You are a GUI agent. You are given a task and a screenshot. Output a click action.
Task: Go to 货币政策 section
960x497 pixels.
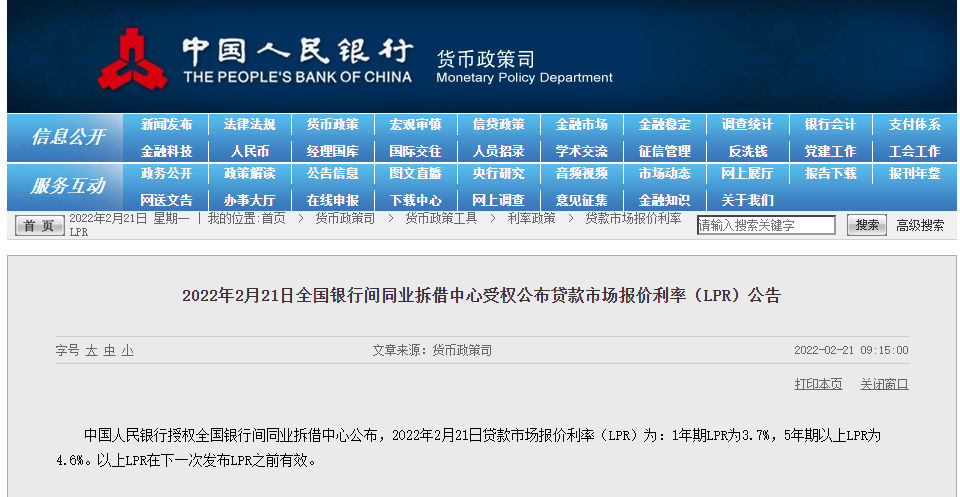click(x=332, y=125)
